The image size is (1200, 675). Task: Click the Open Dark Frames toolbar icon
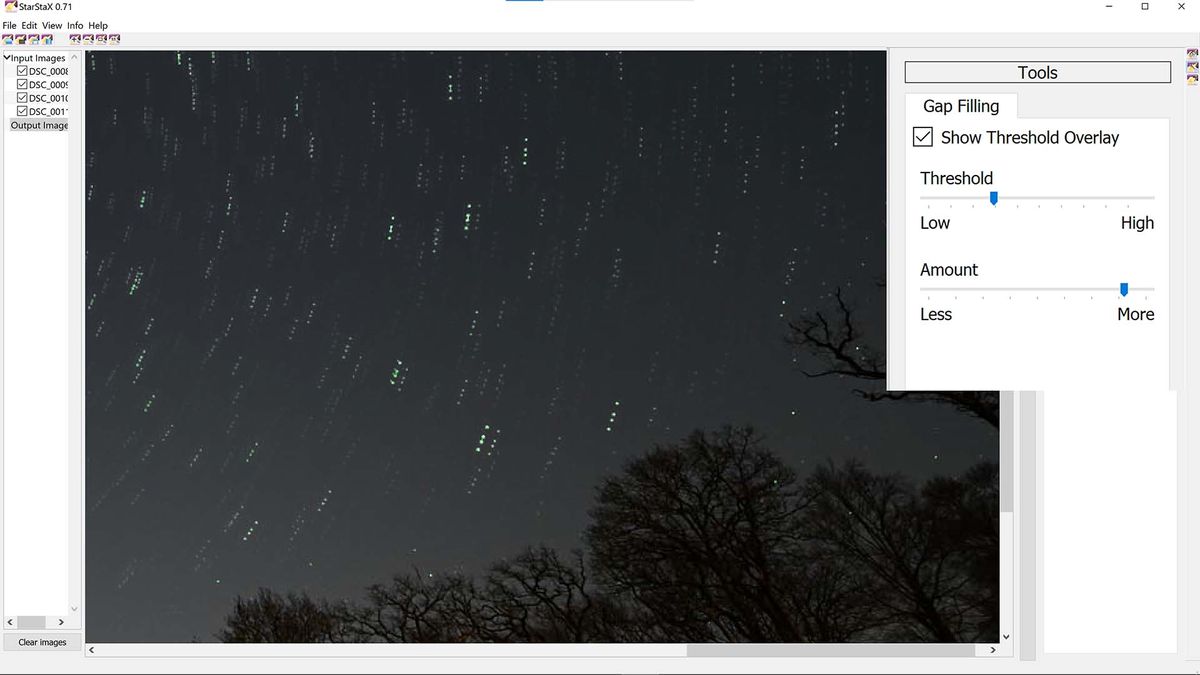21,40
